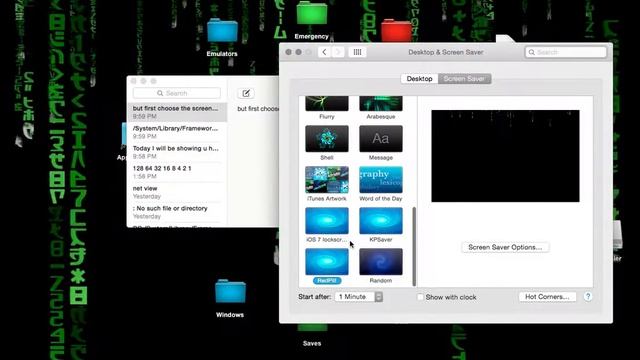
Task: Pick the Word of the Day screen saver
Action: pos(380,180)
